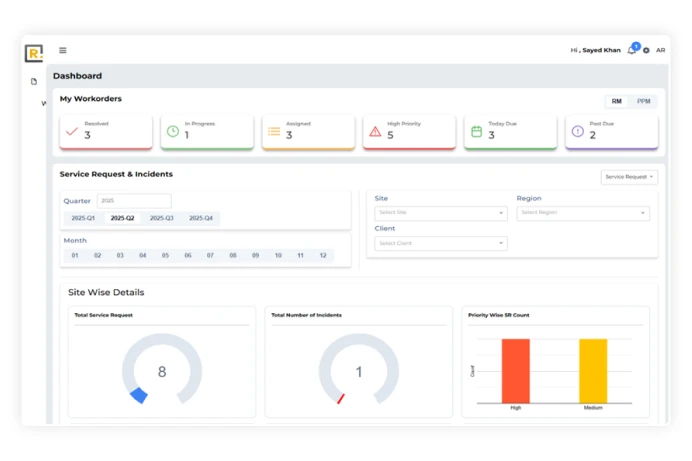Click the Resolved checkmark icon

click(72, 131)
